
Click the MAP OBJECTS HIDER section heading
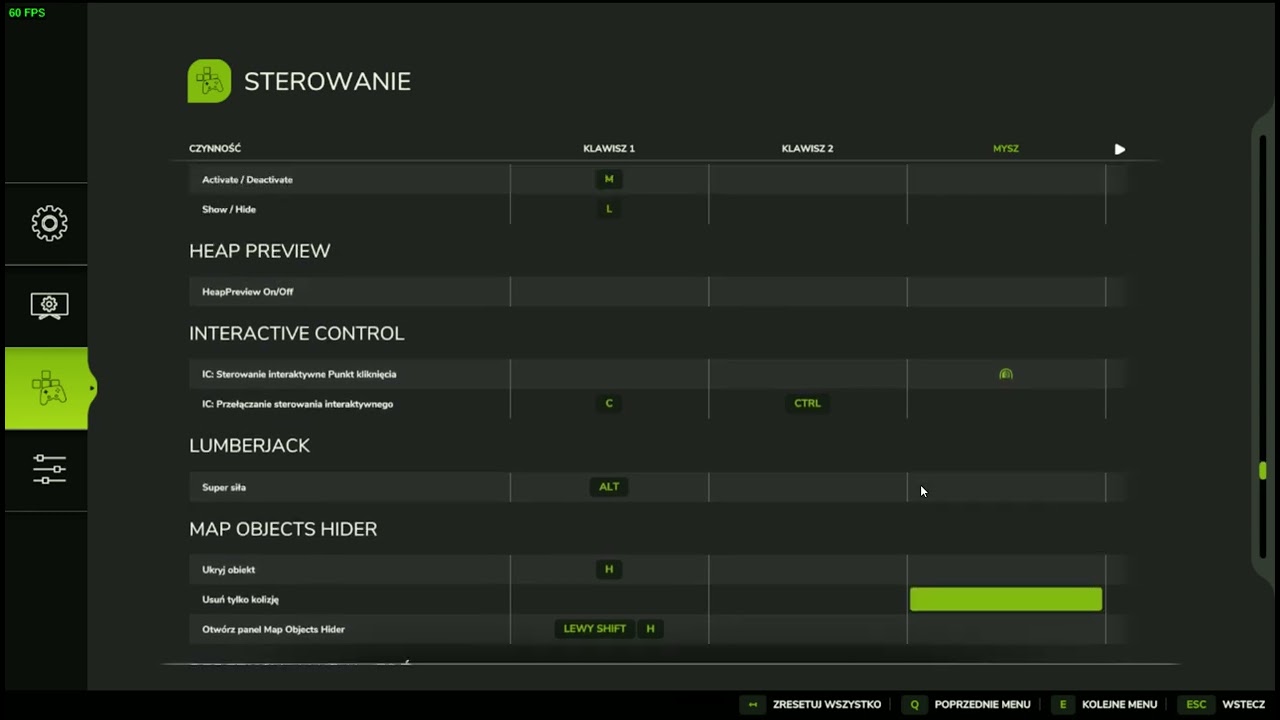click(x=283, y=529)
